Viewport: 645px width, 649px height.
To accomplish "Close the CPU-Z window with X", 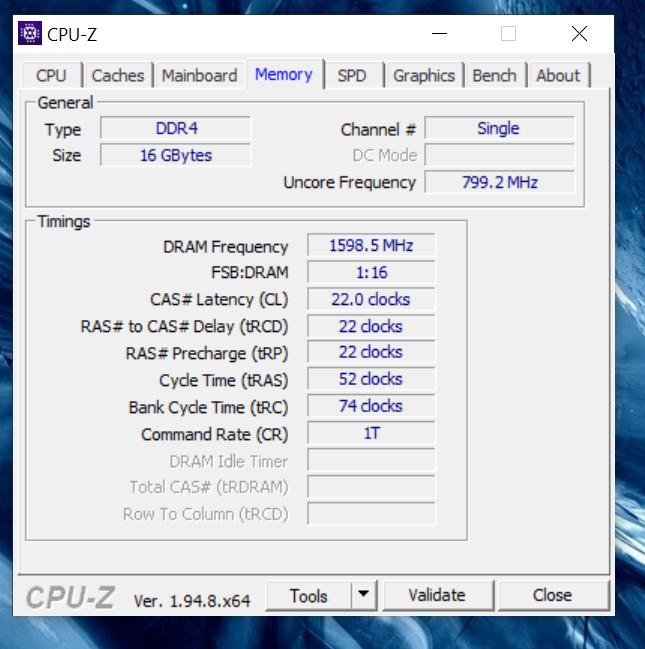I will 579,34.
